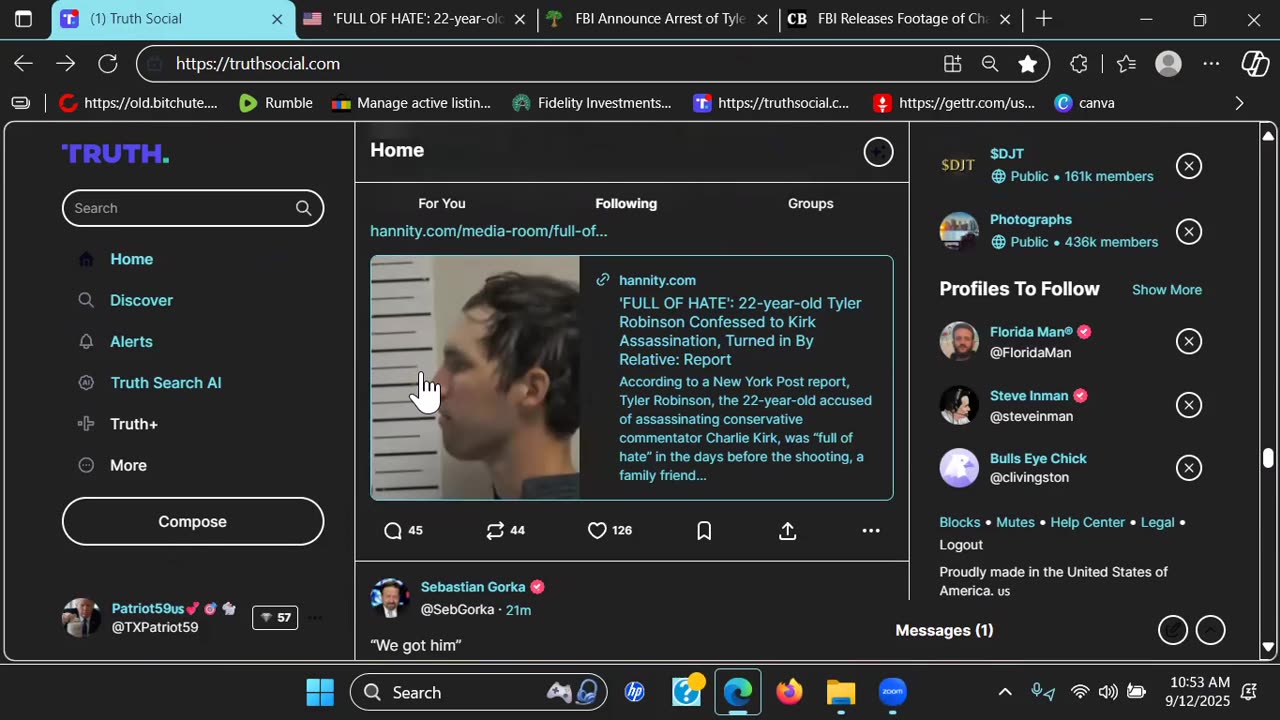Open Discover in sidebar
This screenshot has width=1280, height=720.
click(141, 300)
